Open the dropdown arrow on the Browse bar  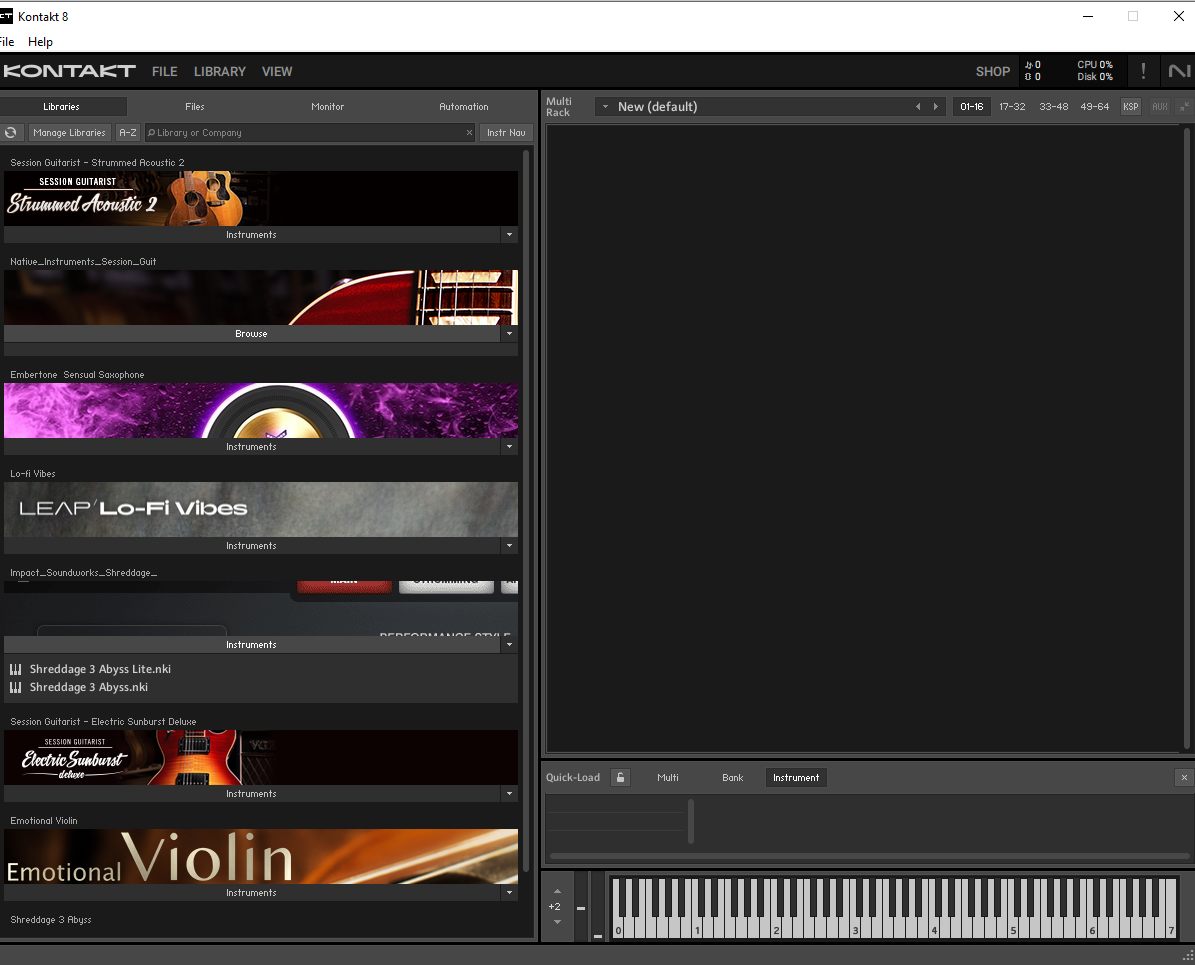coord(509,334)
